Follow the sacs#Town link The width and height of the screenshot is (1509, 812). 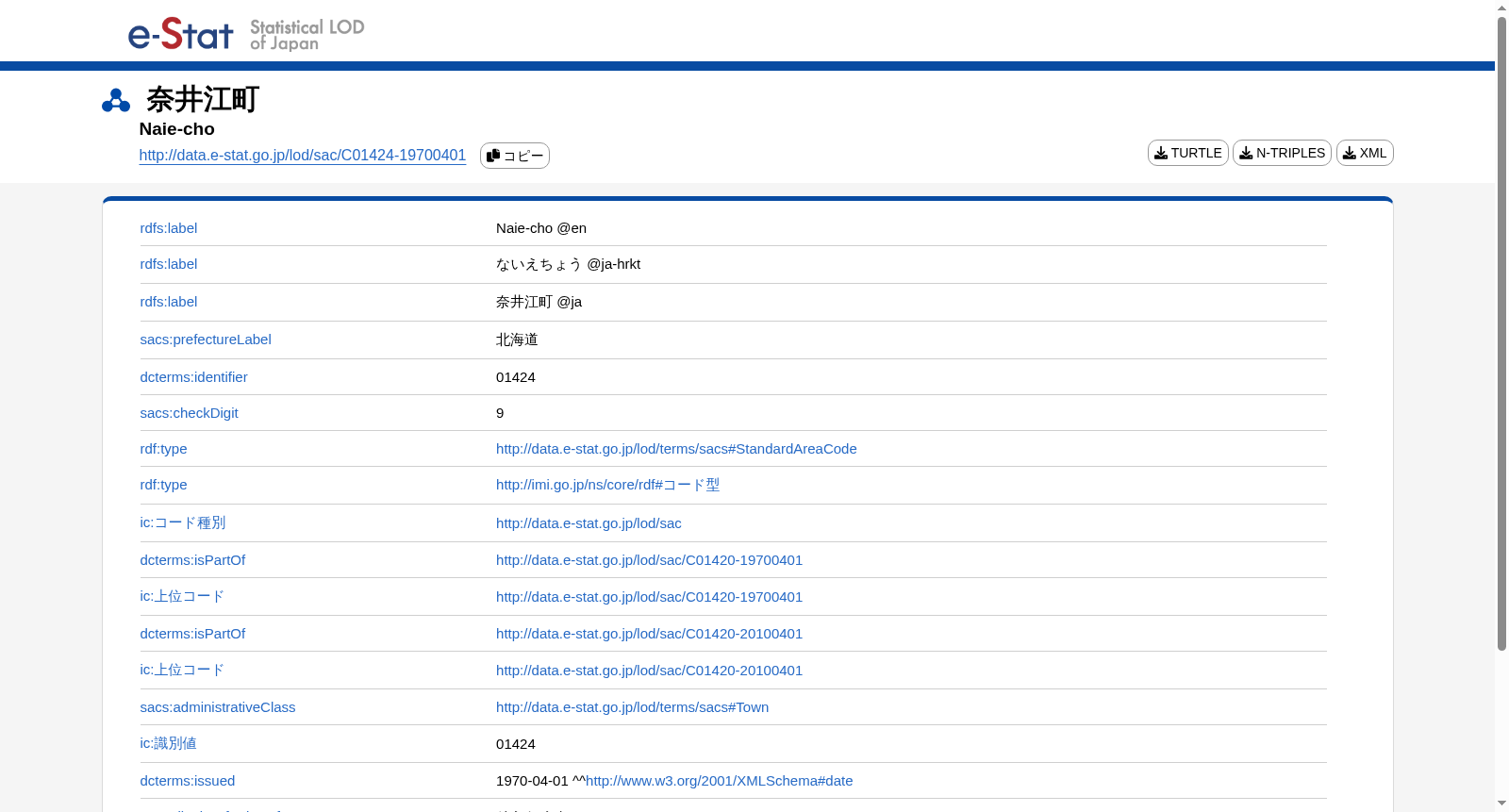[x=632, y=707]
